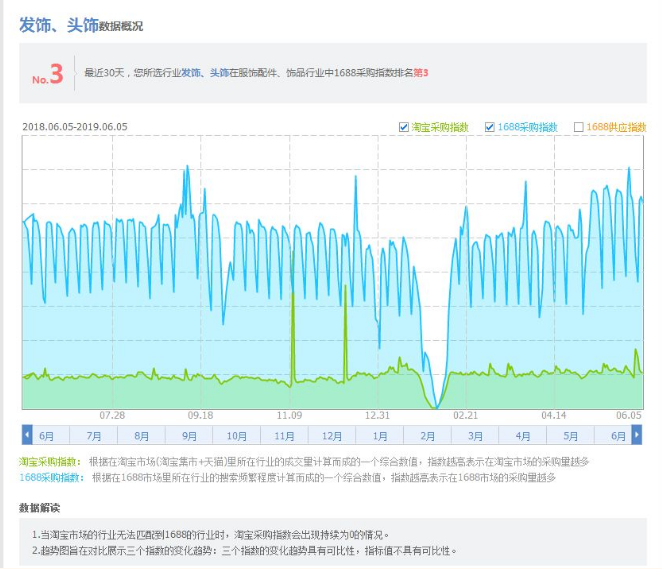Uncheck the 1688采购指数 checkbox
The width and height of the screenshot is (662, 569).
[x=490, y=127]
